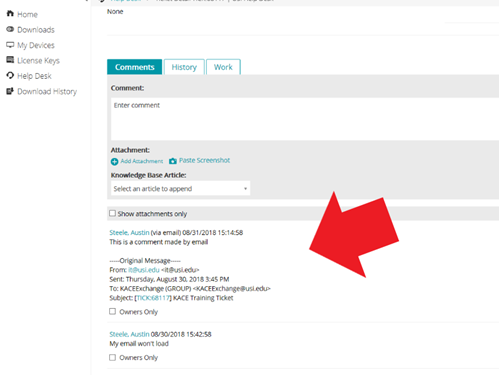Open Steele, Austin link dated 08/30/2018
This screenshot has height=375, width=500.
click(x=129, y=334)
